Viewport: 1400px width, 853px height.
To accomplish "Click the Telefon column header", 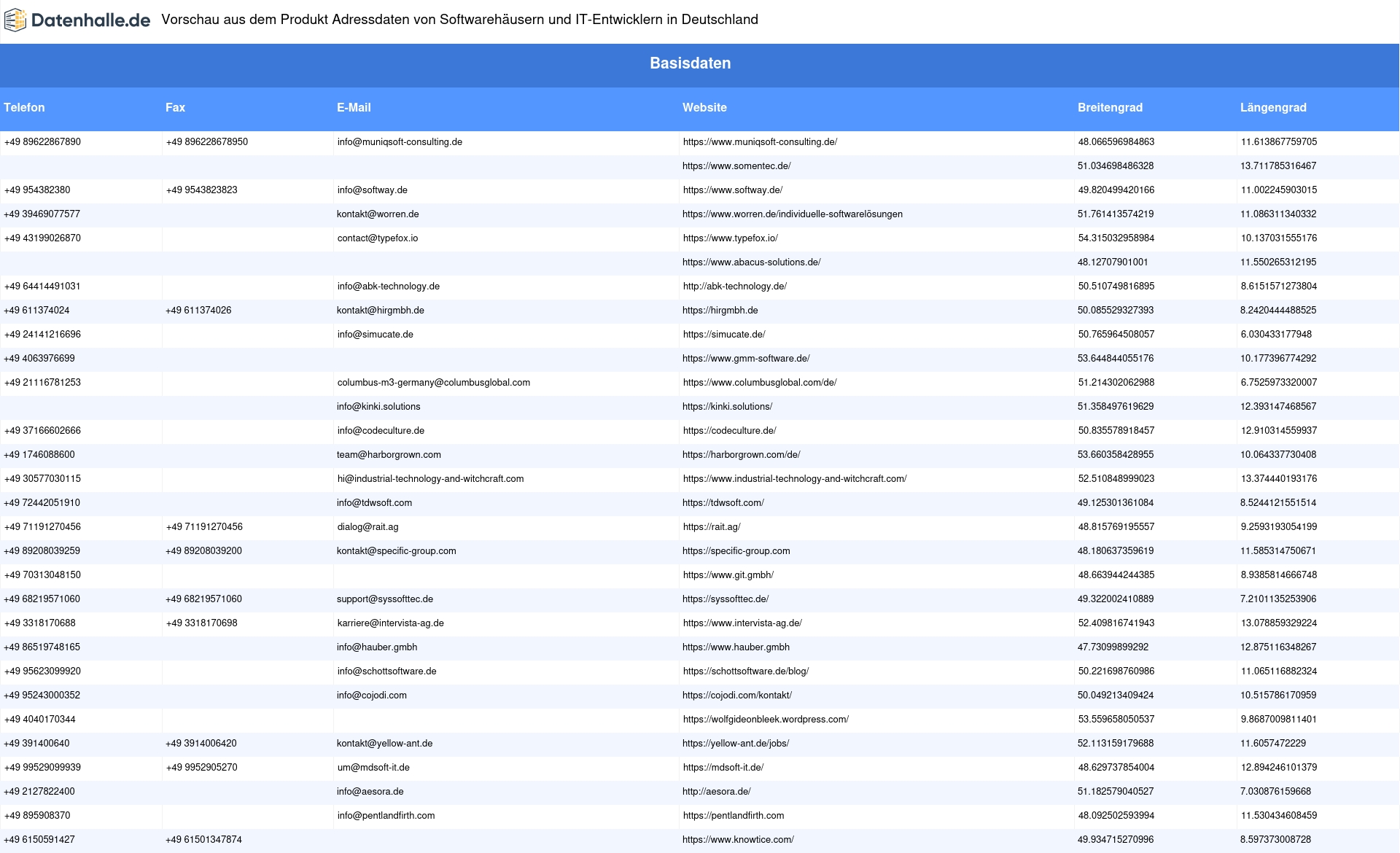I will (x=24, y=107).
